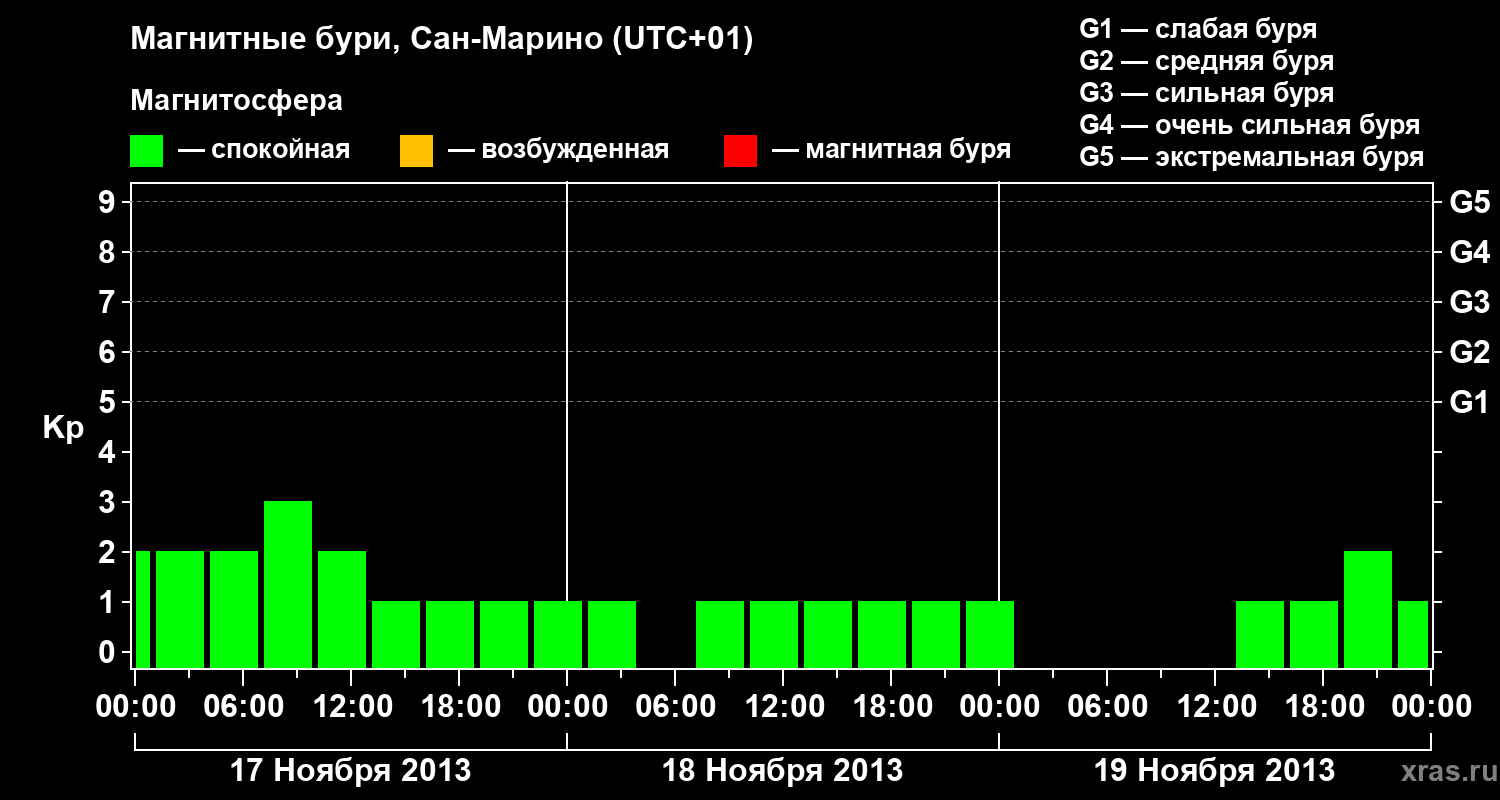Select the 'G3 — сильная буря' legend line
The height and width of the screenshot is (800, 1500).
pyautogui.click(x=1207, y=93)
